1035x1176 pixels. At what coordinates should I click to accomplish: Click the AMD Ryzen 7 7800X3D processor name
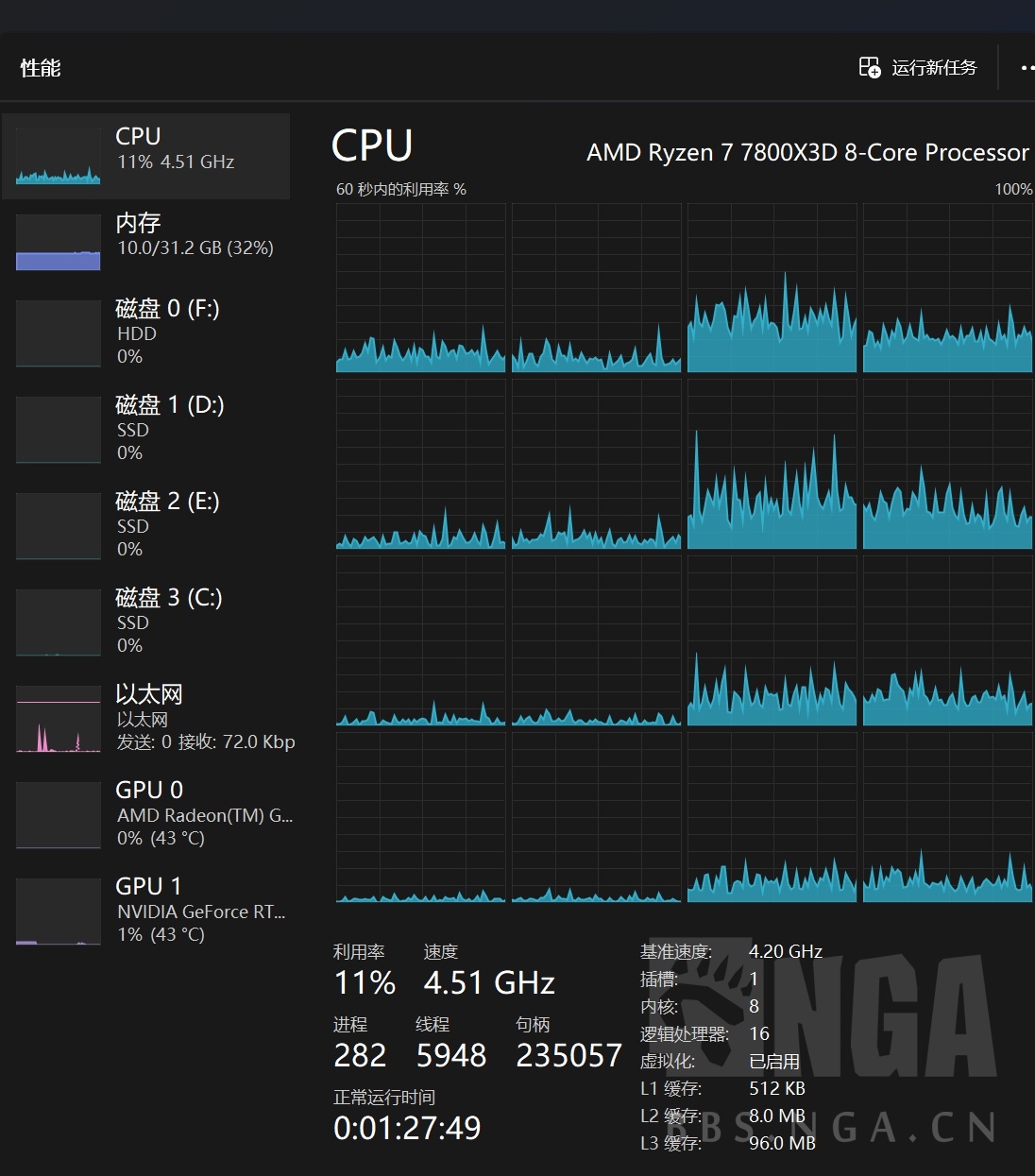coord(806,152)
